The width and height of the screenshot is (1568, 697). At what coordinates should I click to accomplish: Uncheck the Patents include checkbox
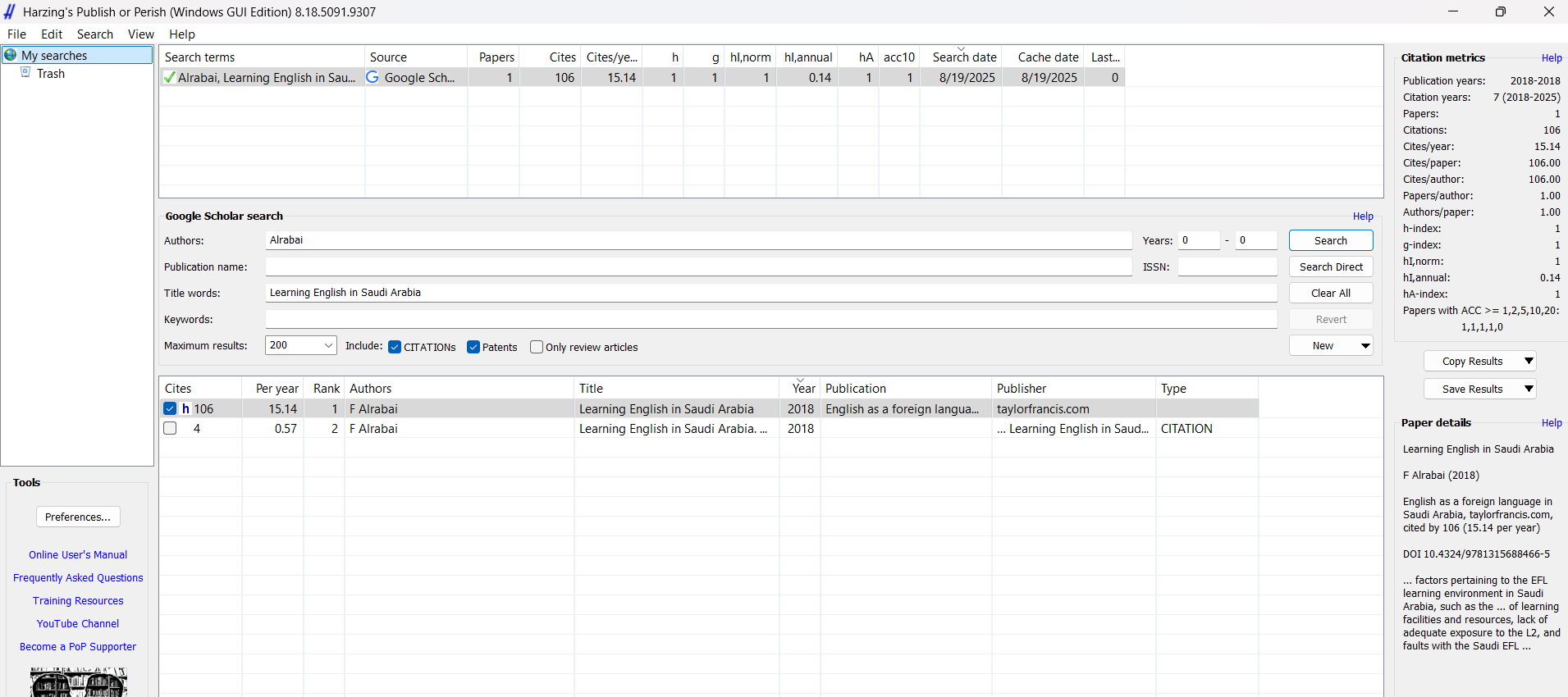pos(473,347)
